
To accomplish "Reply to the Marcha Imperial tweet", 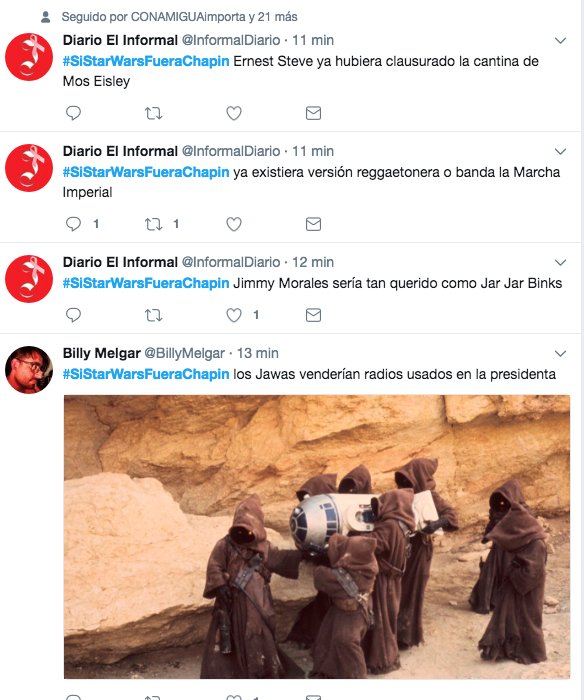I will point(73,224).
